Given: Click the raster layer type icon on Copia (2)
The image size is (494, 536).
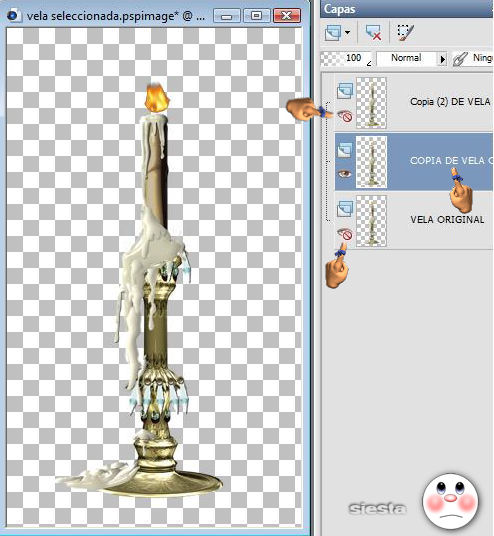Looking at the screenshot, I should click(x=345, y=91).
